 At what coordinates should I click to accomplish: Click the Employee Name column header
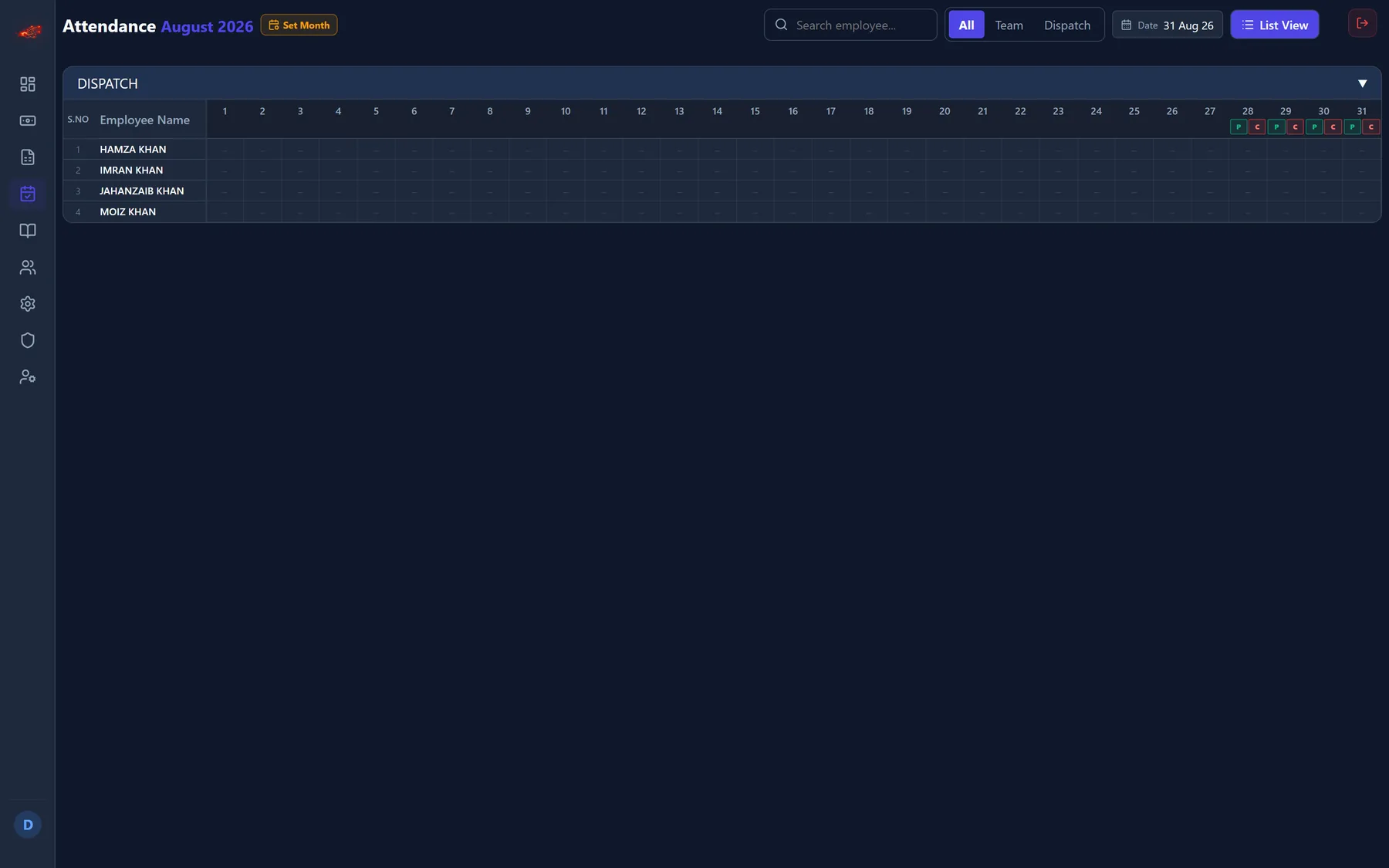point(144,120)
